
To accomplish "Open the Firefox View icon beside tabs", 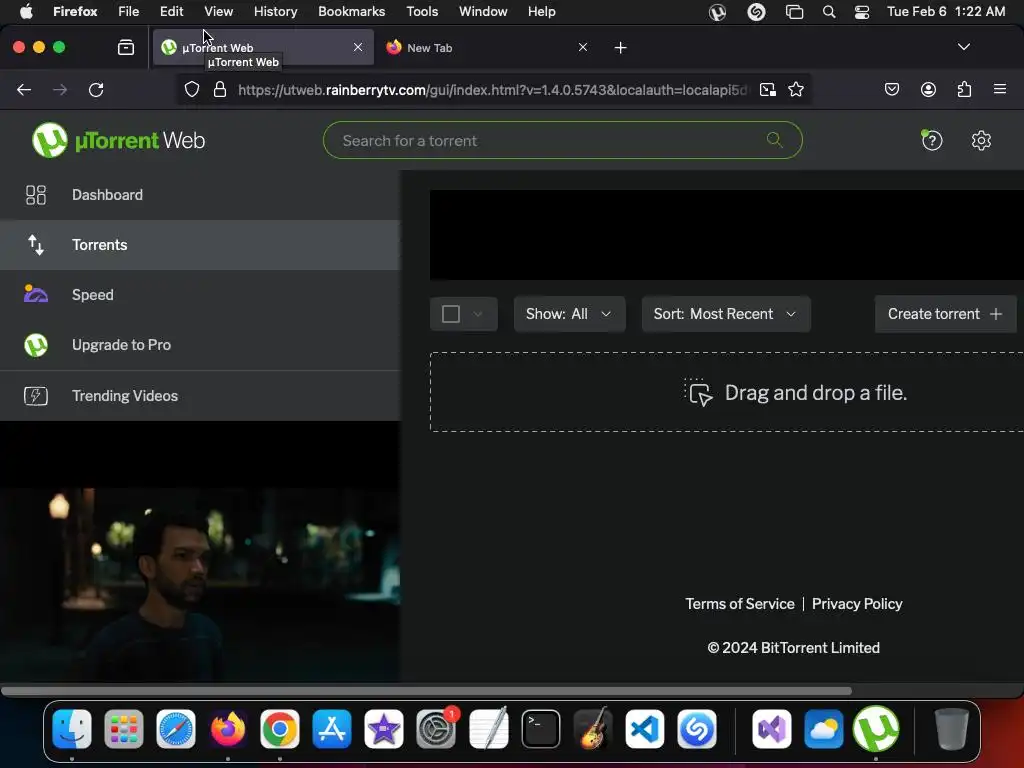I will tap(126, 47).
